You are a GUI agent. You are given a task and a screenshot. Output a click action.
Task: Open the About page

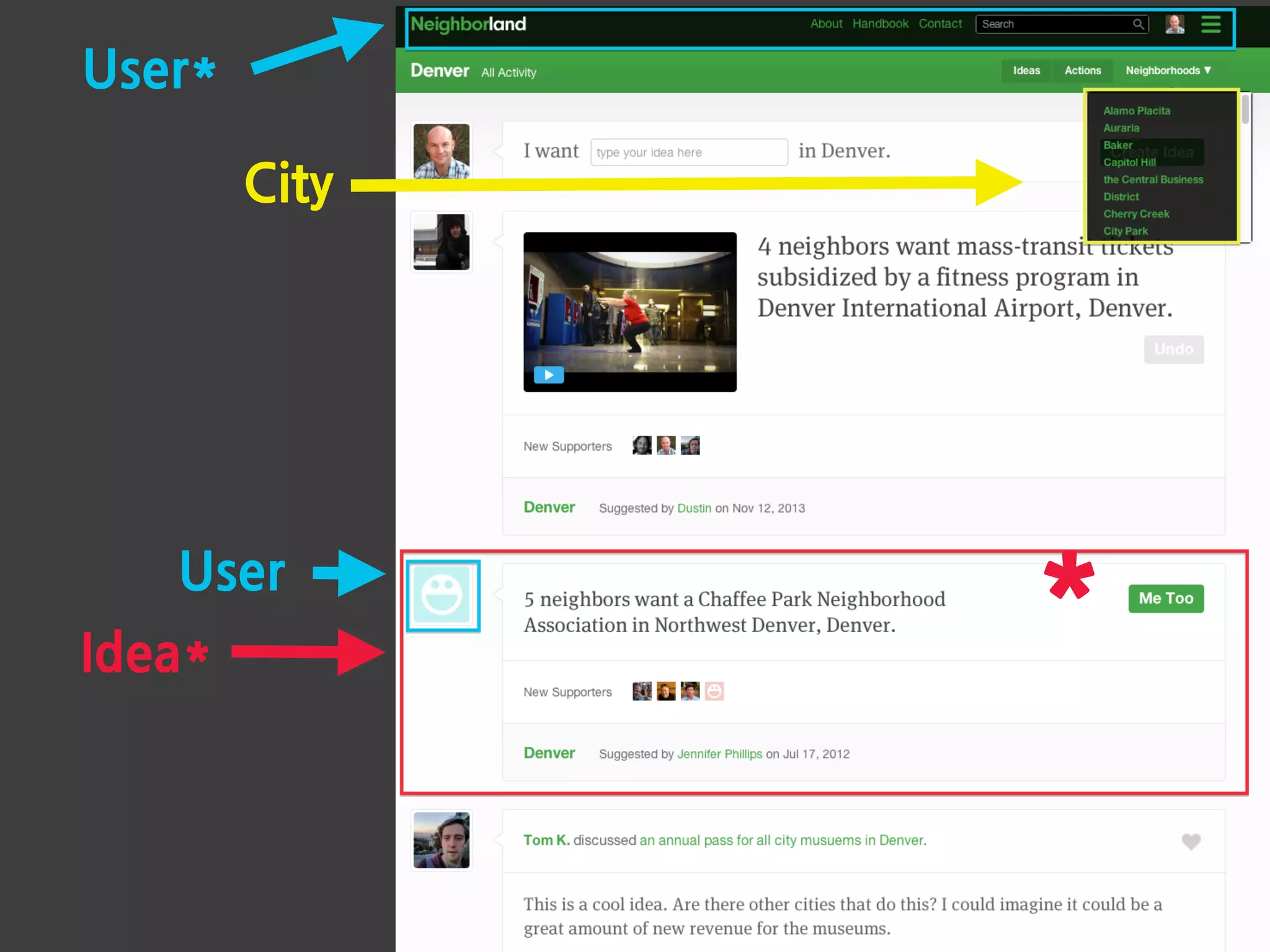click(x=826, y=24)
